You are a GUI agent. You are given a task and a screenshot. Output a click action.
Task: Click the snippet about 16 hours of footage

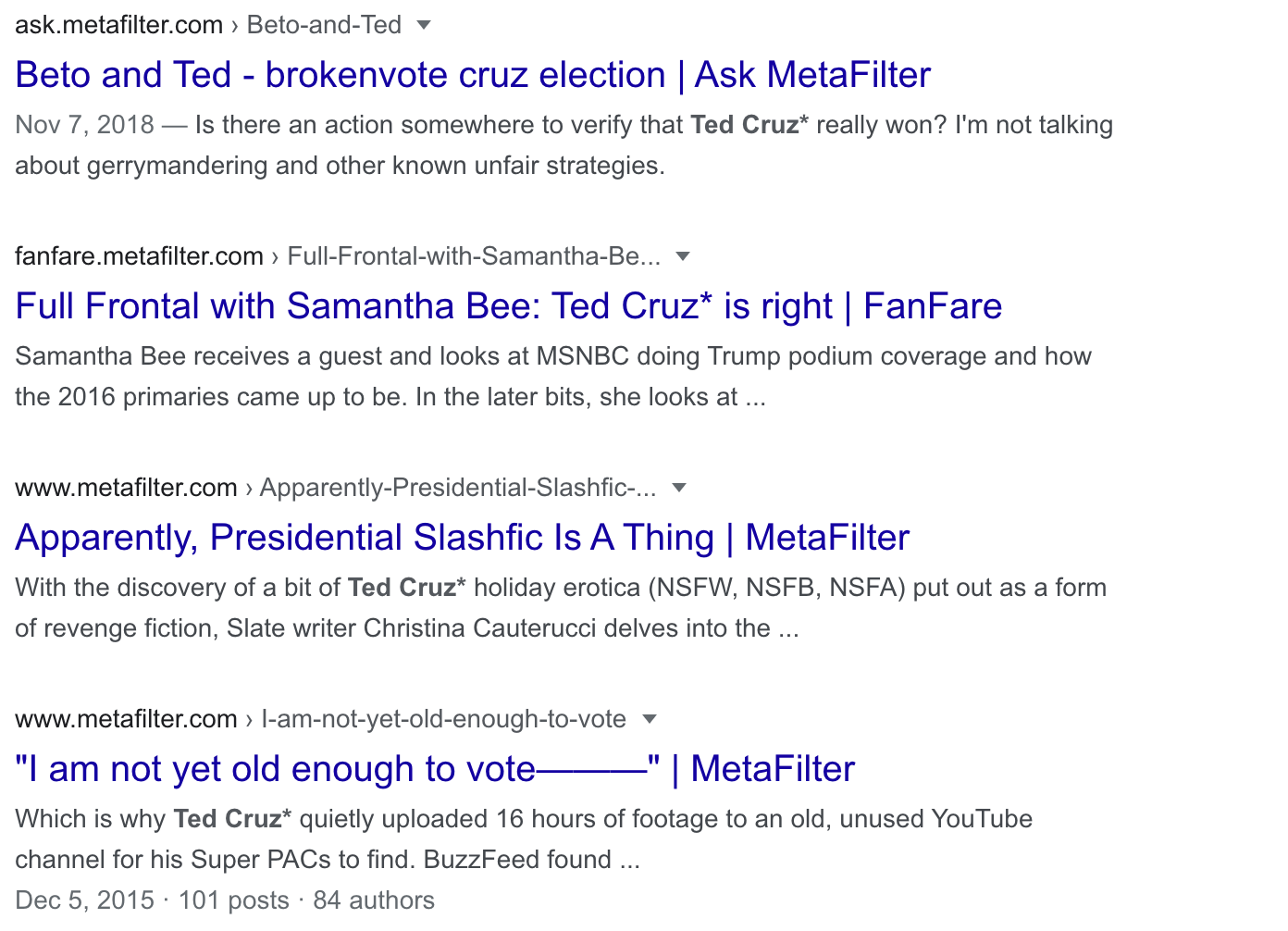click(x=524, y=839)
